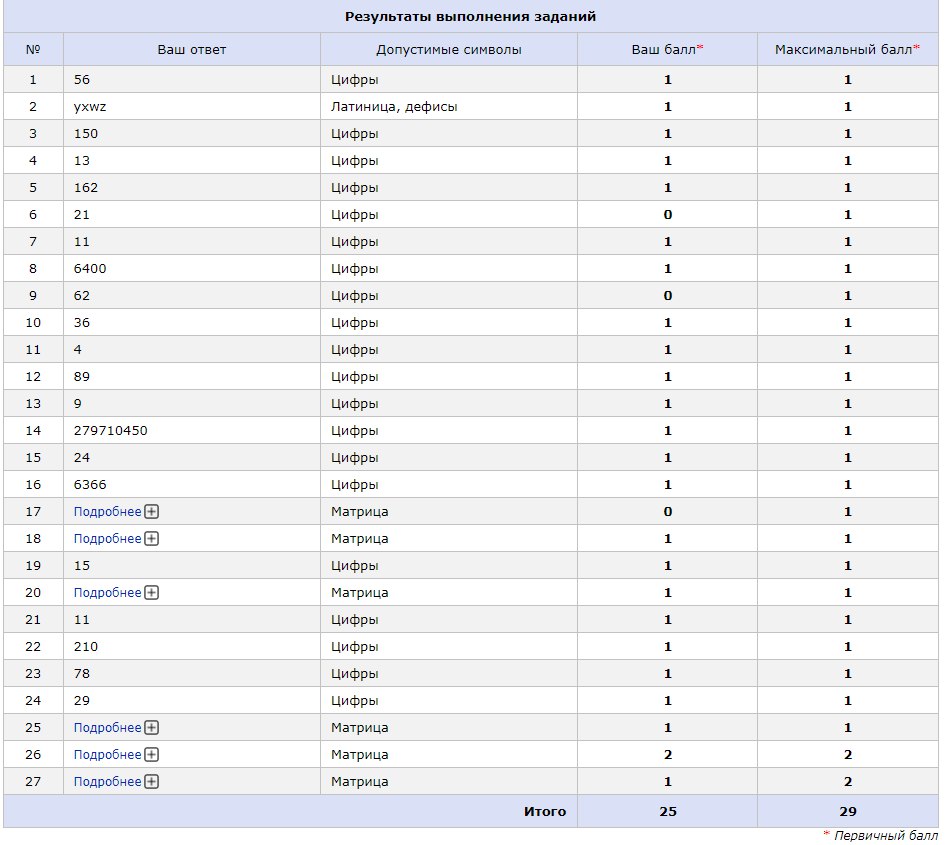Click the 'Допустимые символы' column header
This screenshot has width=950, height=845.
click(x=448, y=50)
